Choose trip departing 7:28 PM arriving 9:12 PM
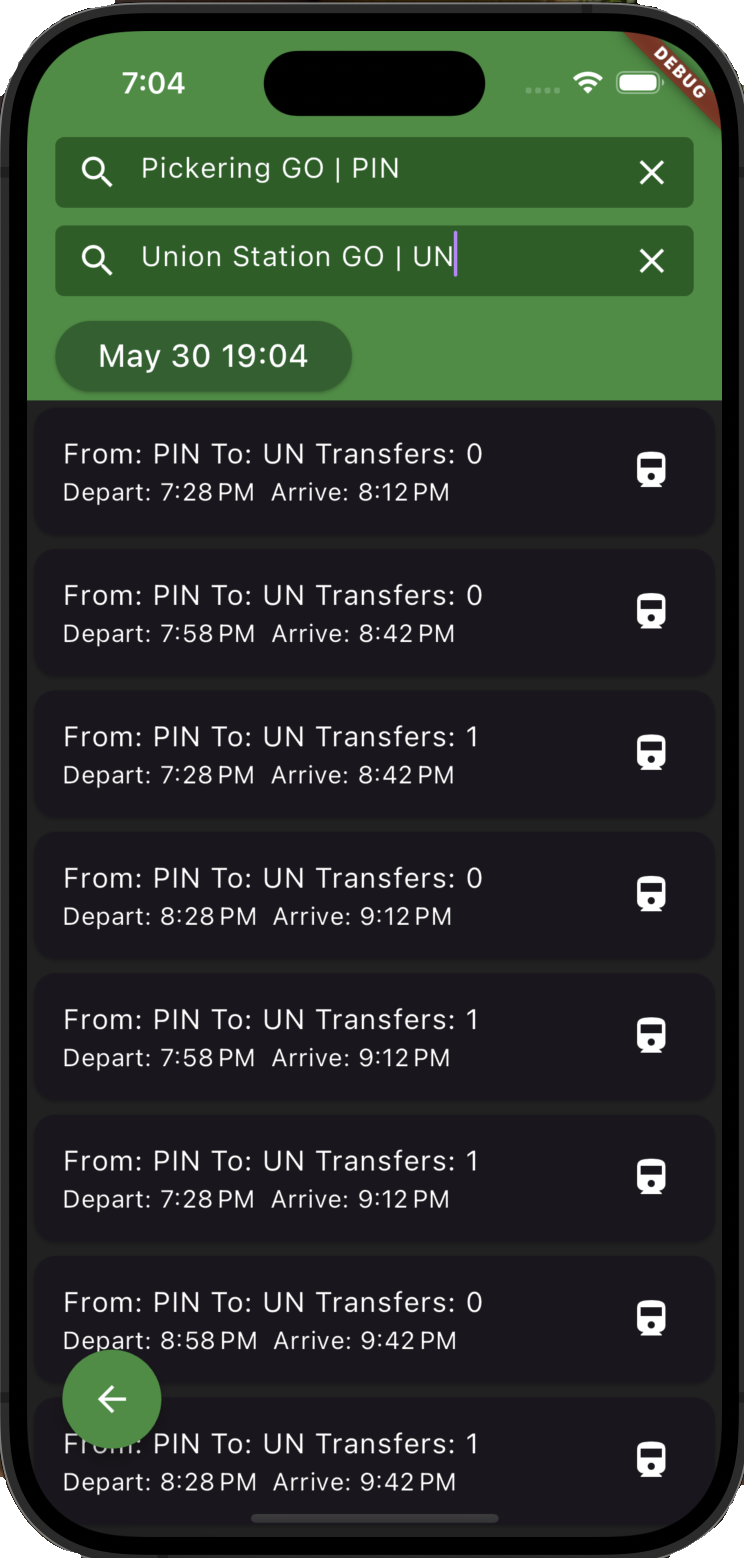This screenshot has width=744, height=1558. point(330,1178)
